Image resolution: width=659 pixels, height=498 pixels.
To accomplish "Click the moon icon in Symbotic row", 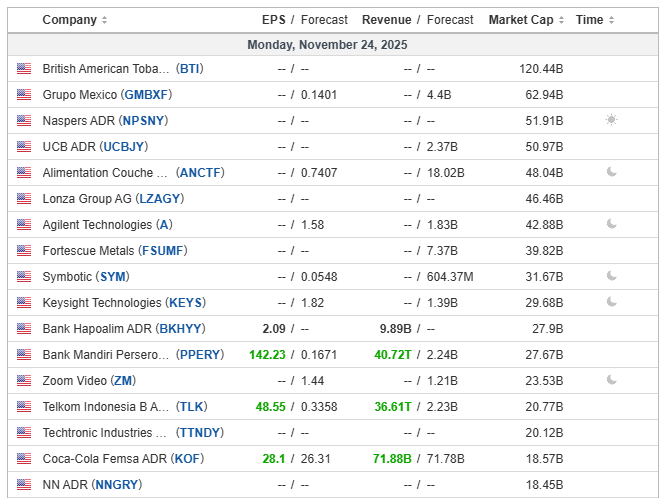I will coord(611,277).
